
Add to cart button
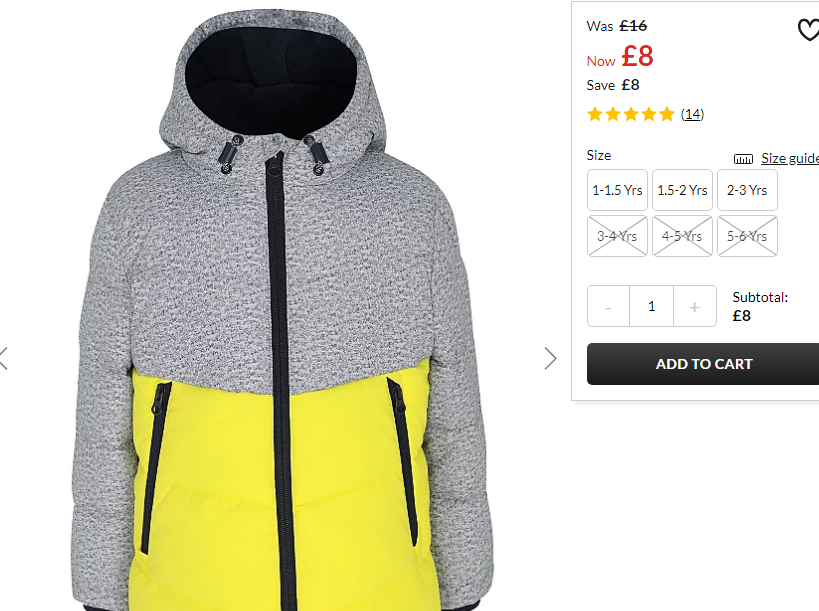click(x=703, y=364)
